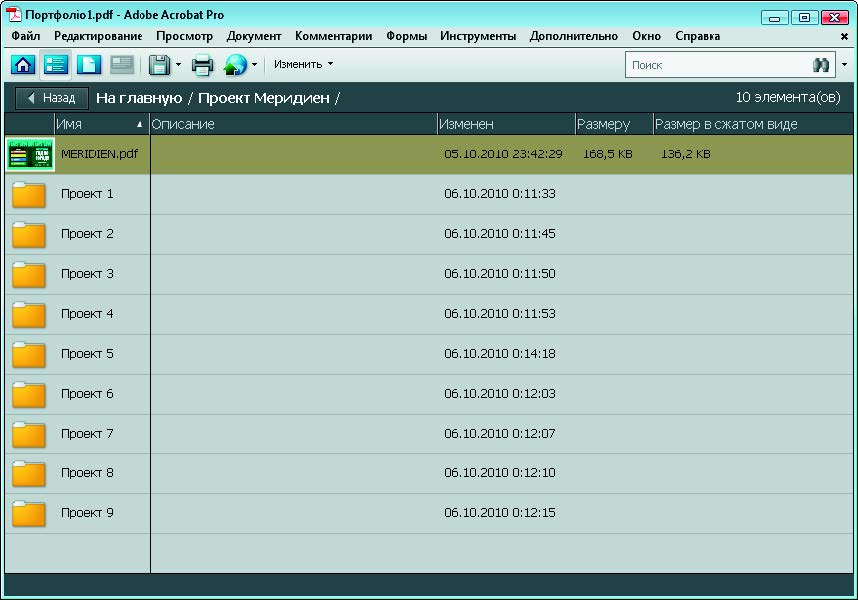Select the MERIDIEN.pdf thumbnail
858x600 pixels.
point(30,154)
